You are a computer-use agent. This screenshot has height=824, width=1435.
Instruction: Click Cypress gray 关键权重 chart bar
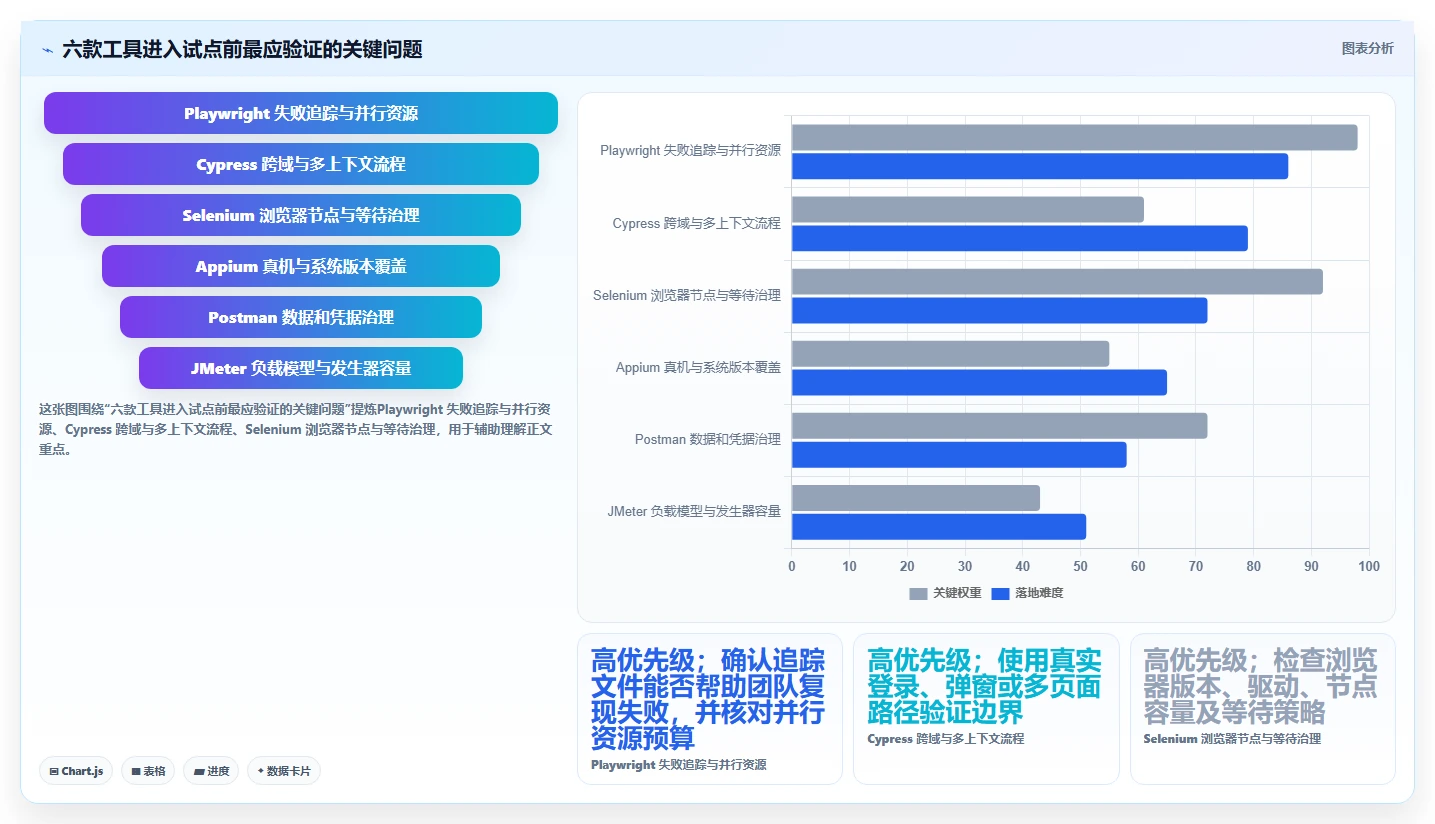967,210
